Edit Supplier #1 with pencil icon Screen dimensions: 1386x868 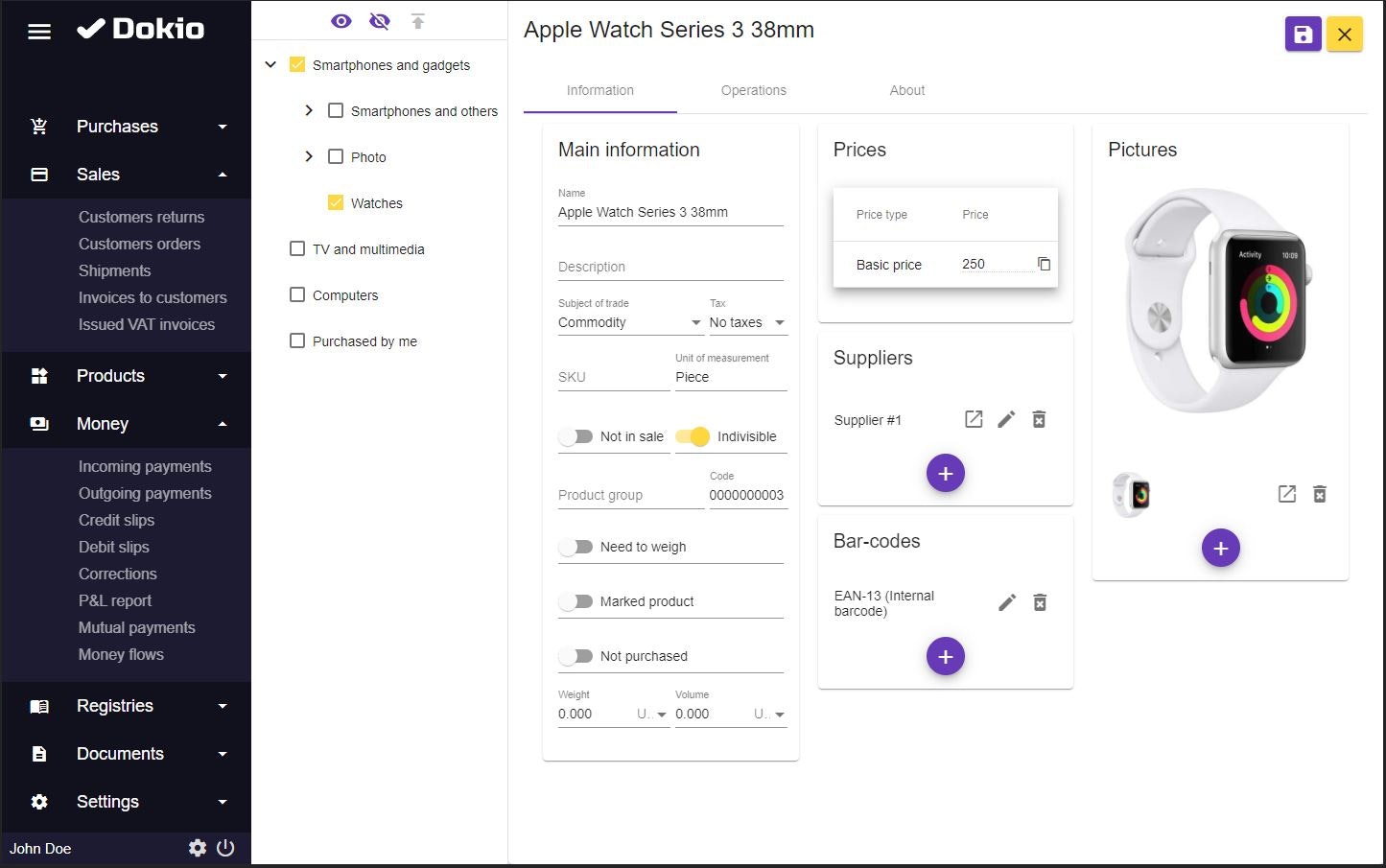coord(1006,419)
